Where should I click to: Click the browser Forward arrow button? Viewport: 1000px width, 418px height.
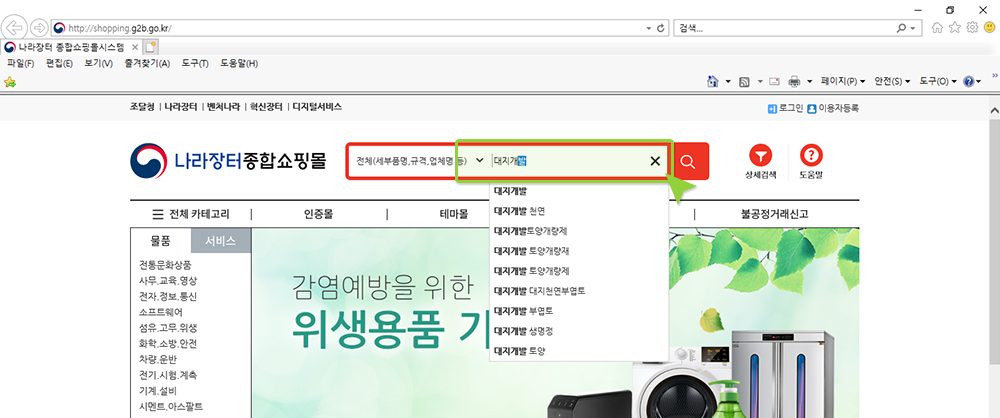(x=38, y=27)
